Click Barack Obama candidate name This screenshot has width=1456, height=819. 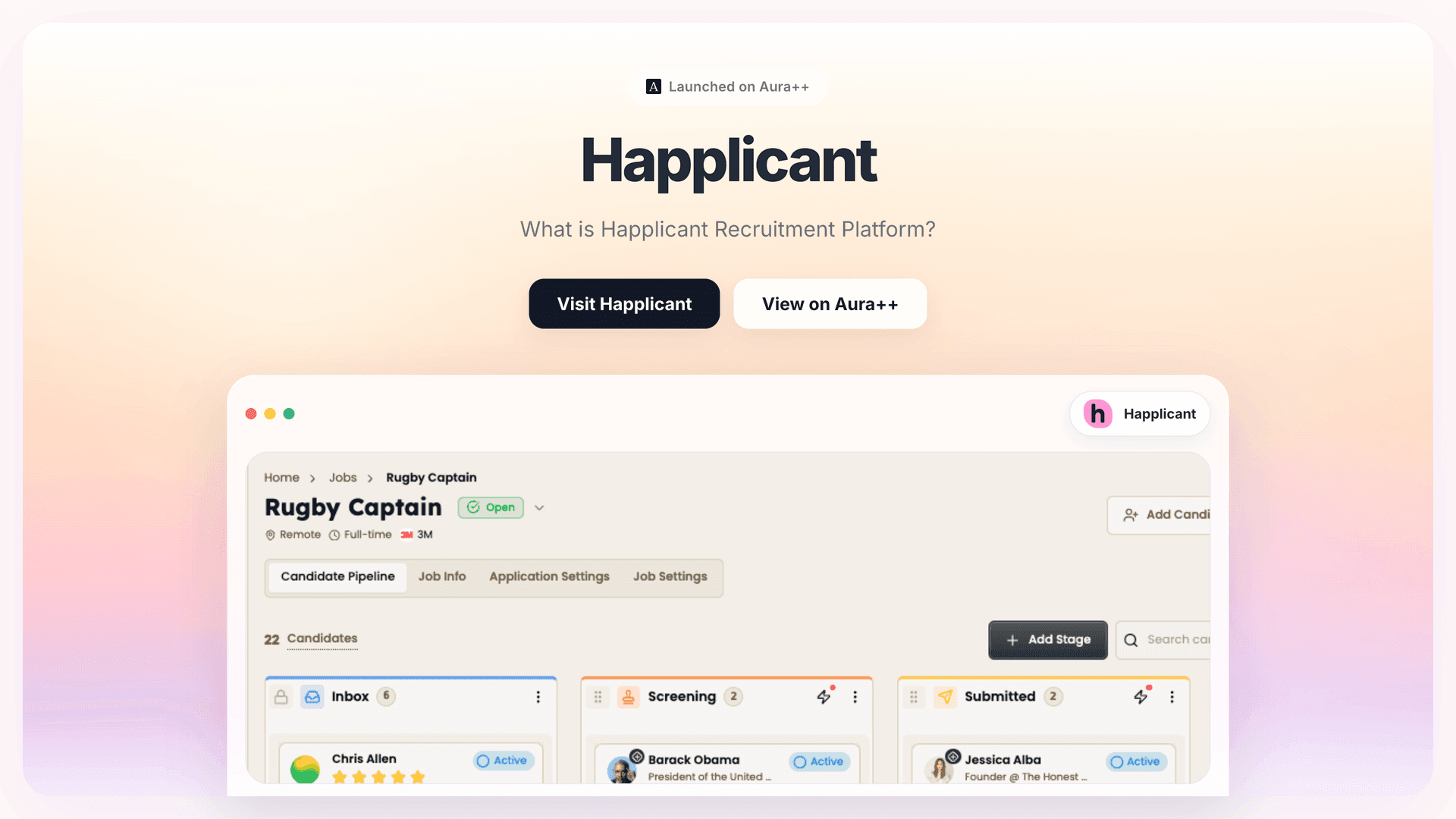pyautogui.click(x=694, y=760)
